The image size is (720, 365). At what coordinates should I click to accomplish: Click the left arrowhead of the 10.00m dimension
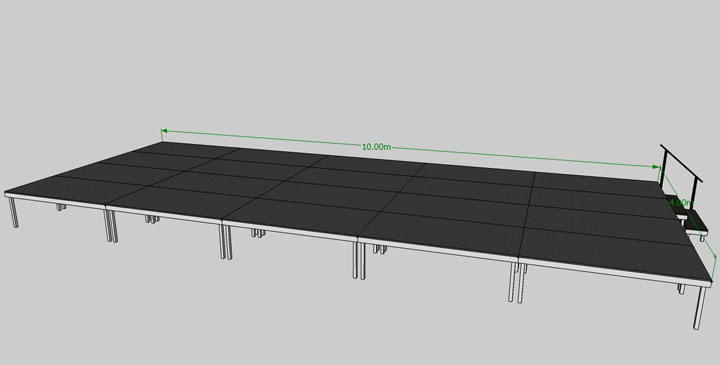[163, 131]
